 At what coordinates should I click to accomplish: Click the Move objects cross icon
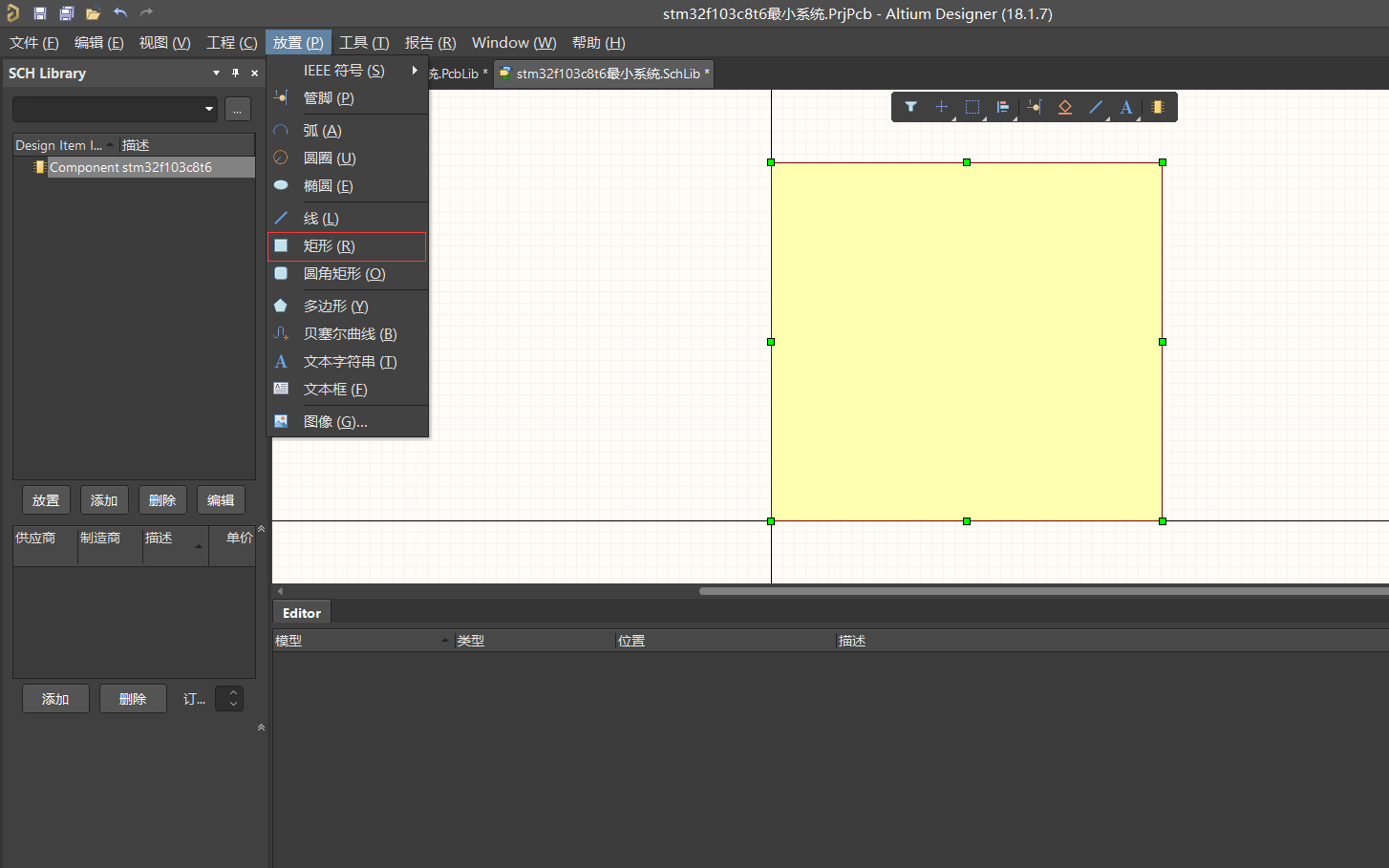click(x=941, y=107)
